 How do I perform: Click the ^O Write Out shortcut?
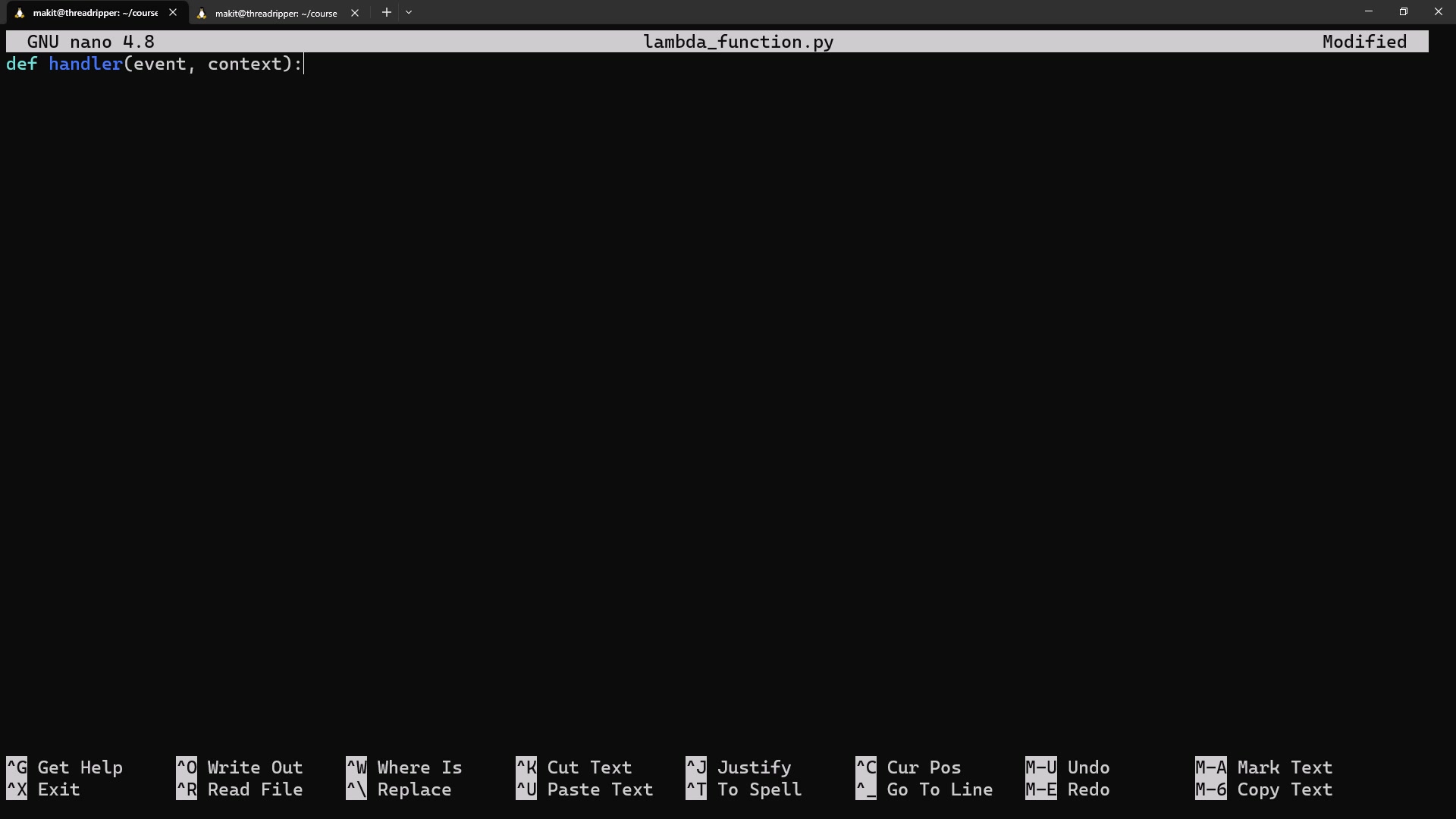click(240, 767)
